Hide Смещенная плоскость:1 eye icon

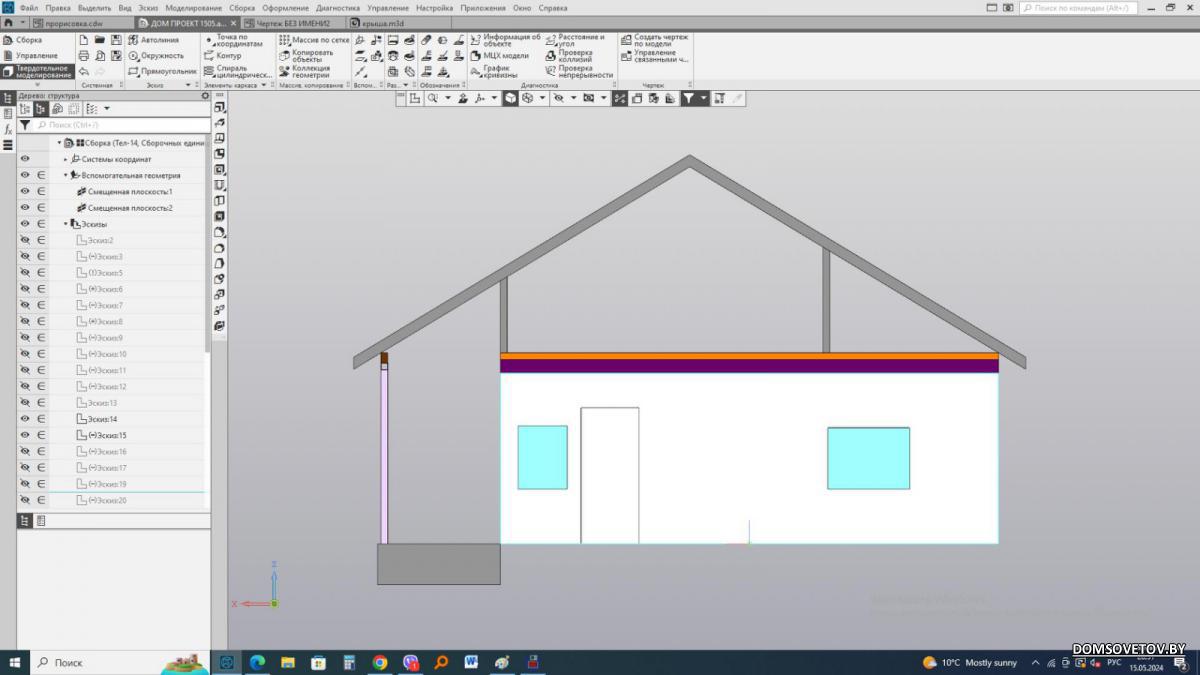[25, 191]
